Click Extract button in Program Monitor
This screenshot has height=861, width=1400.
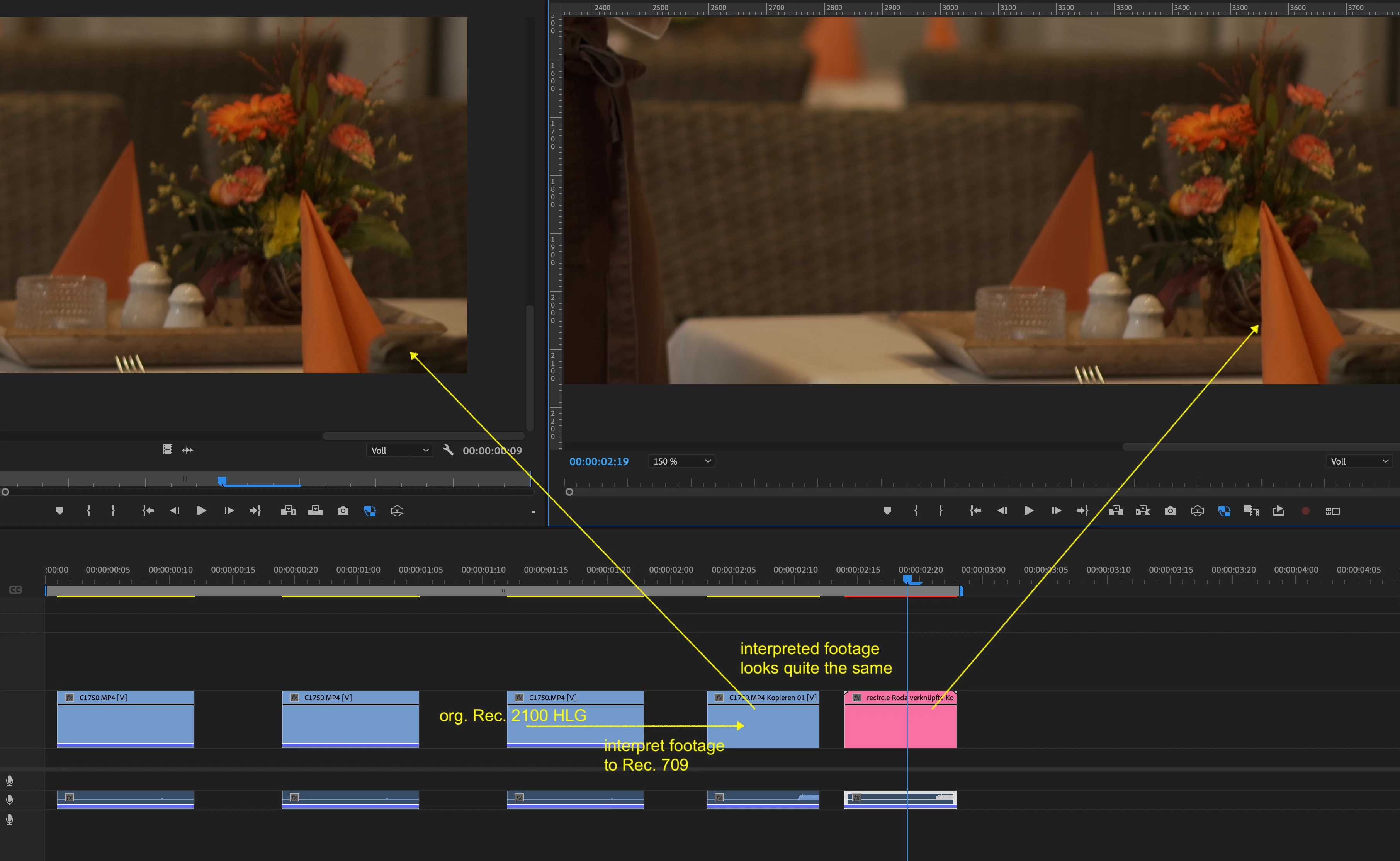tap(1143, 511)
